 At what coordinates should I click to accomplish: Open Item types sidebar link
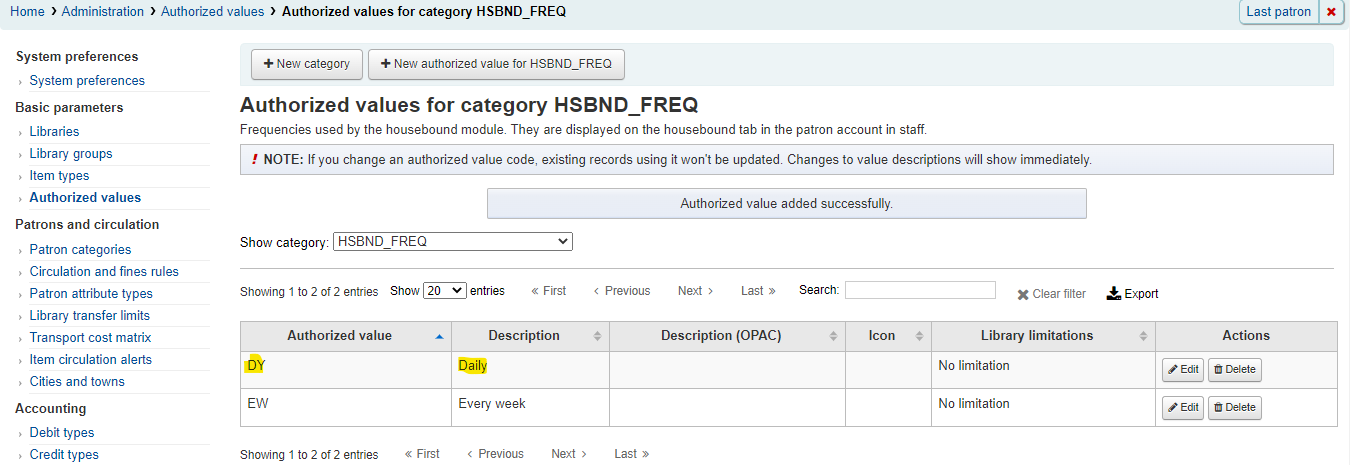pos(59,176)
